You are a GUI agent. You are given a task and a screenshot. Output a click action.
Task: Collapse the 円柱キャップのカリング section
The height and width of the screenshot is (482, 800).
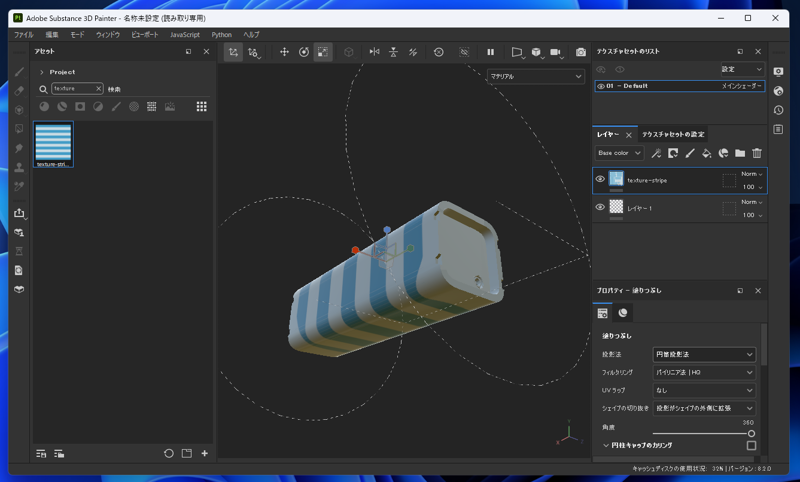point(606,445)
